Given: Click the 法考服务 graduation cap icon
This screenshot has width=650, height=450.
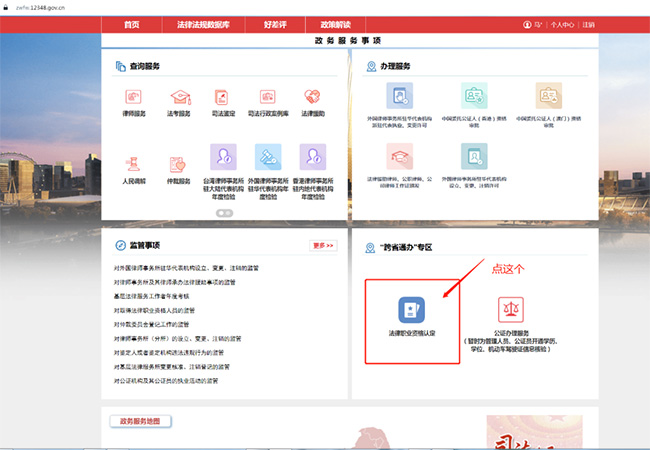Looking at the screenshot, I should [x=179, y=97].
